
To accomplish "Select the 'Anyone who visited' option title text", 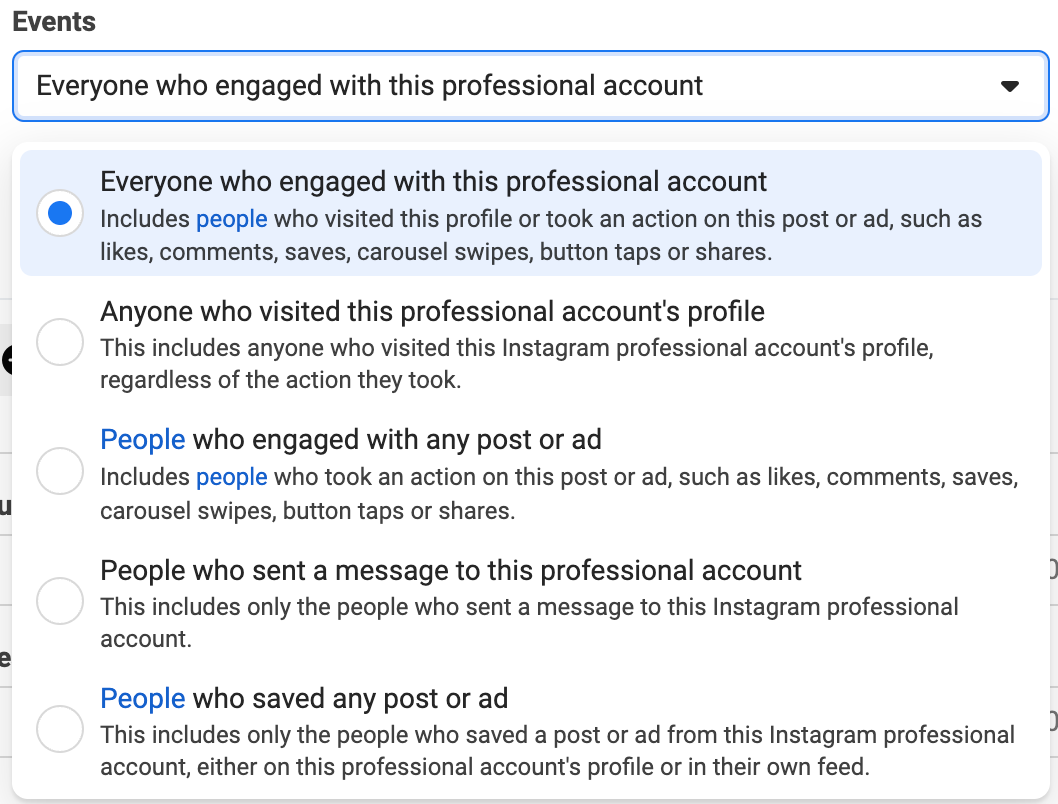I will (x=431, y=311).
